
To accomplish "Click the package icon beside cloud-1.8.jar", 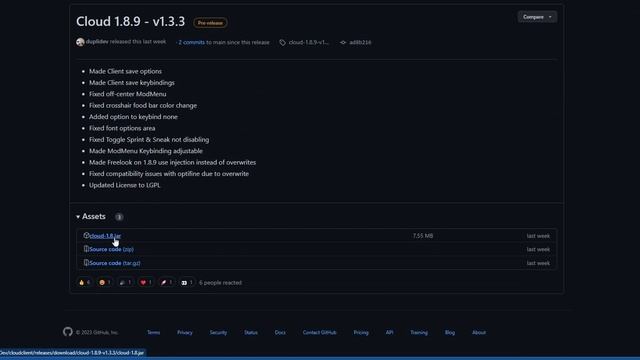I will pos(86,236).
